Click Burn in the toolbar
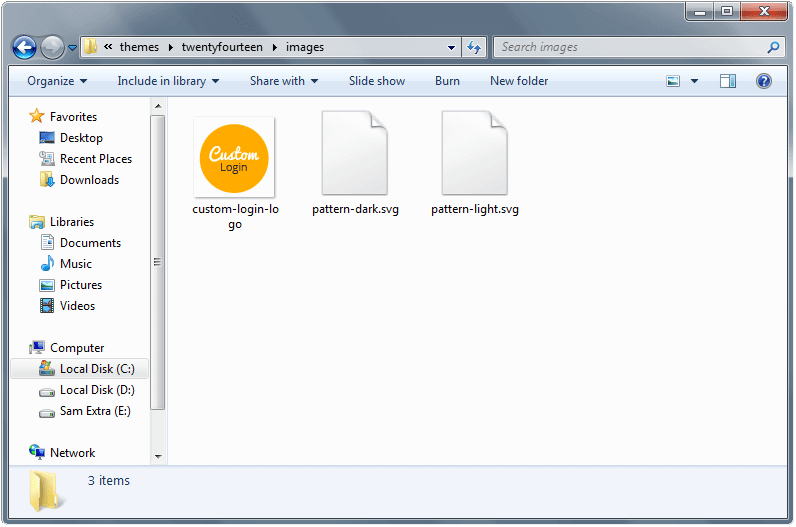Screen dimensions: 796x527 447,81
